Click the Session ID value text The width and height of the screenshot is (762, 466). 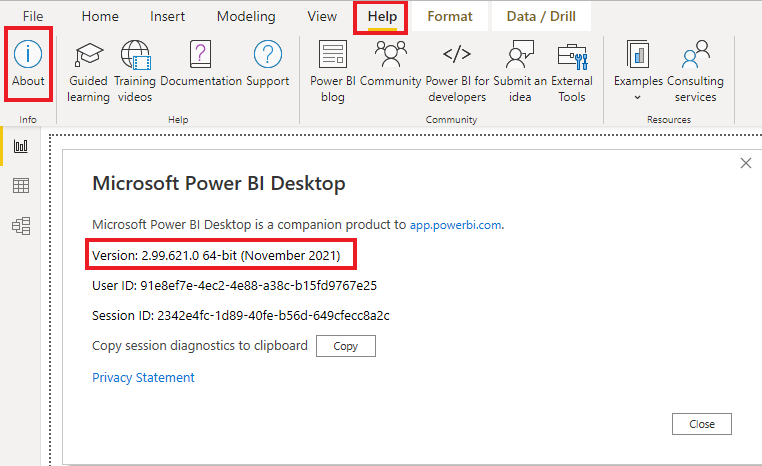[x=273, y=316]
